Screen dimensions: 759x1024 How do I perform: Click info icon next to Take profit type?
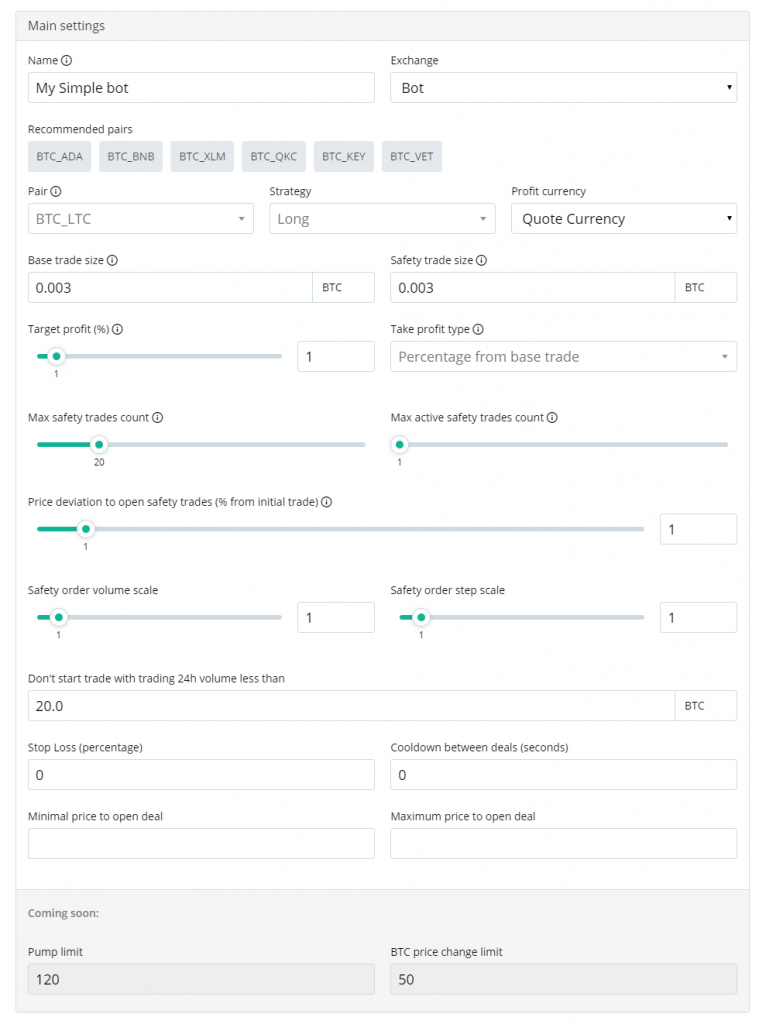[478, 329]
